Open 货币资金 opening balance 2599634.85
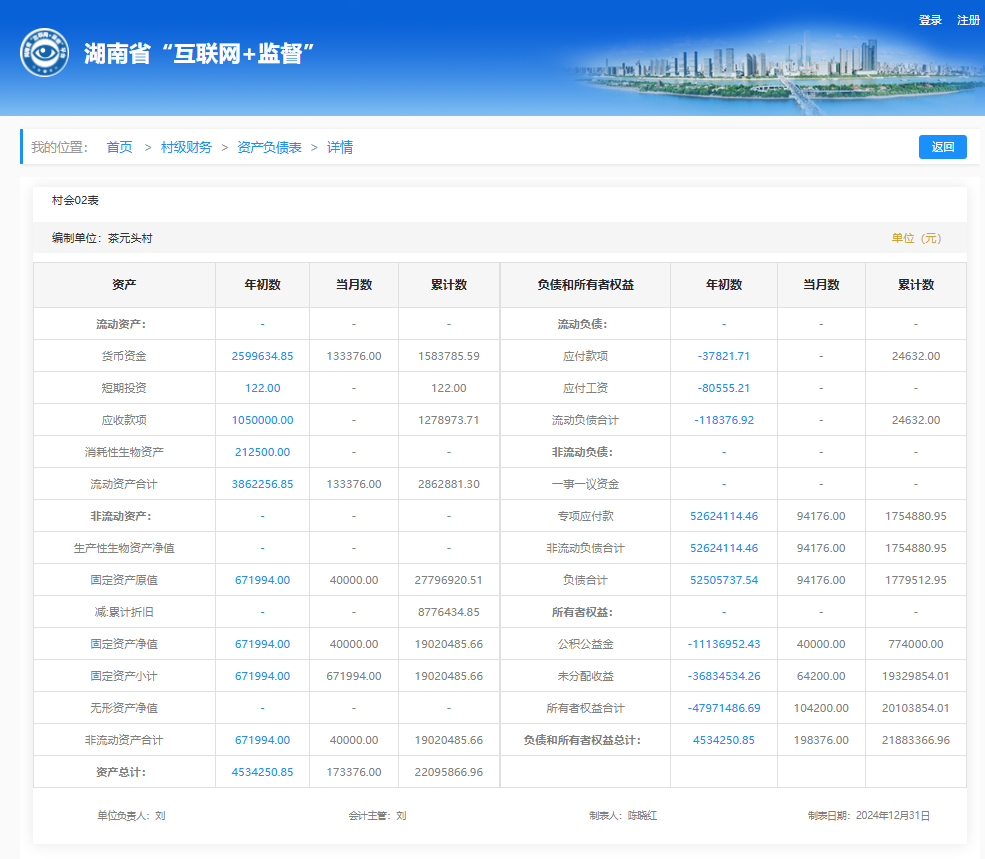Viewport: 985px width, 859px height. pos(263,356)
